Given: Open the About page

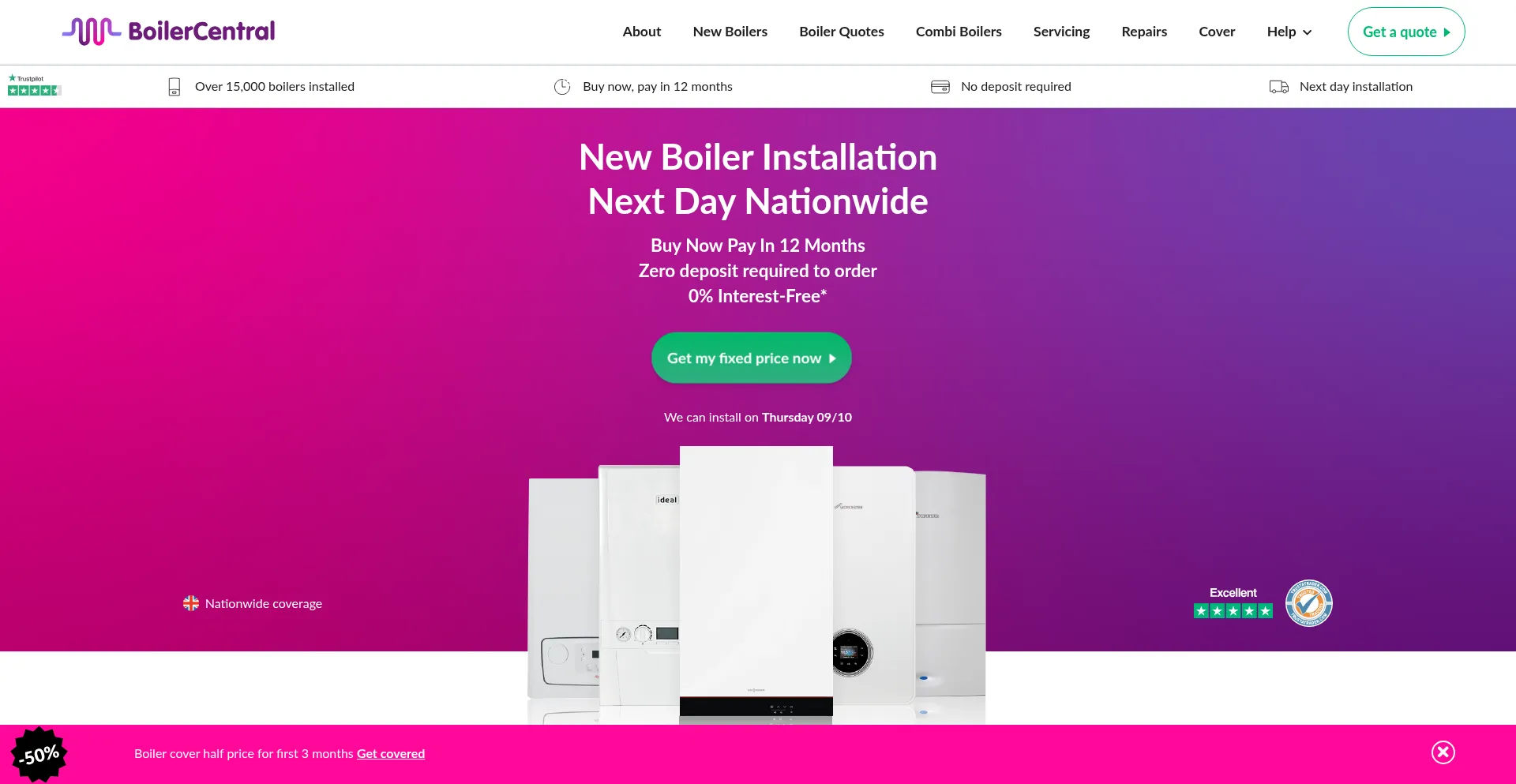Looking at the screenshot, I should coord(642,32).
